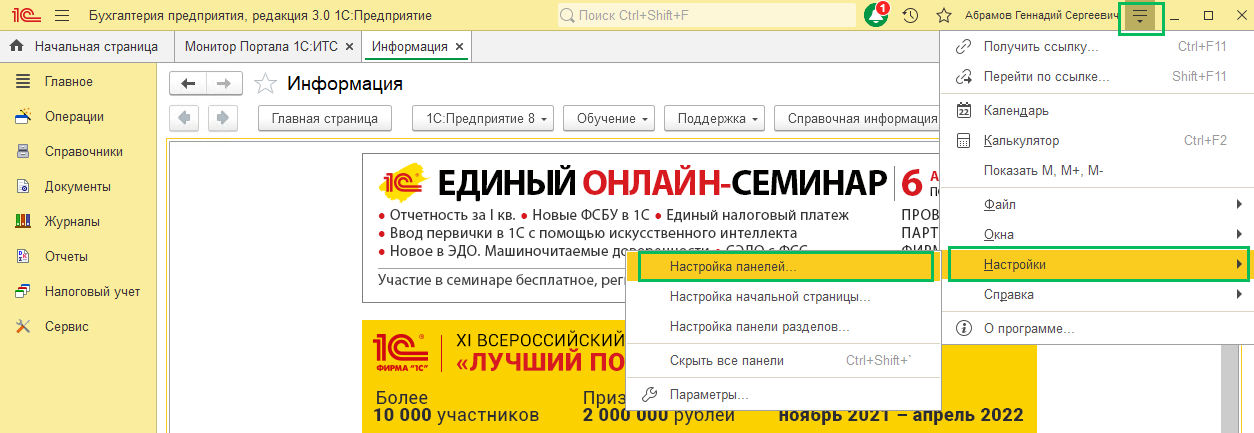The height and width of the screenshot is (433, 1254).
Task: Click the wrench icon beside Параметры
Action: coord(650,395)
